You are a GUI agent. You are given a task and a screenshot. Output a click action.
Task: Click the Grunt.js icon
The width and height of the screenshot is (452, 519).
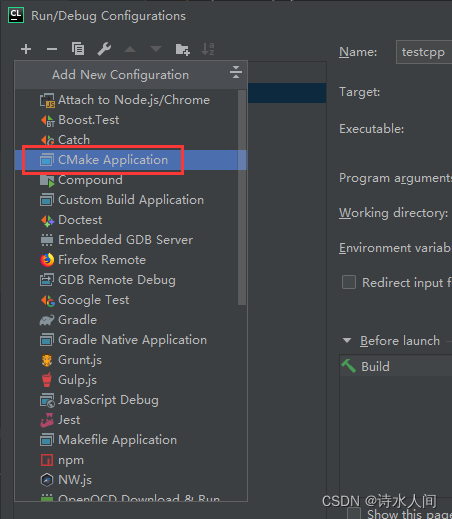pyautogui.click(x=47, y=360)
